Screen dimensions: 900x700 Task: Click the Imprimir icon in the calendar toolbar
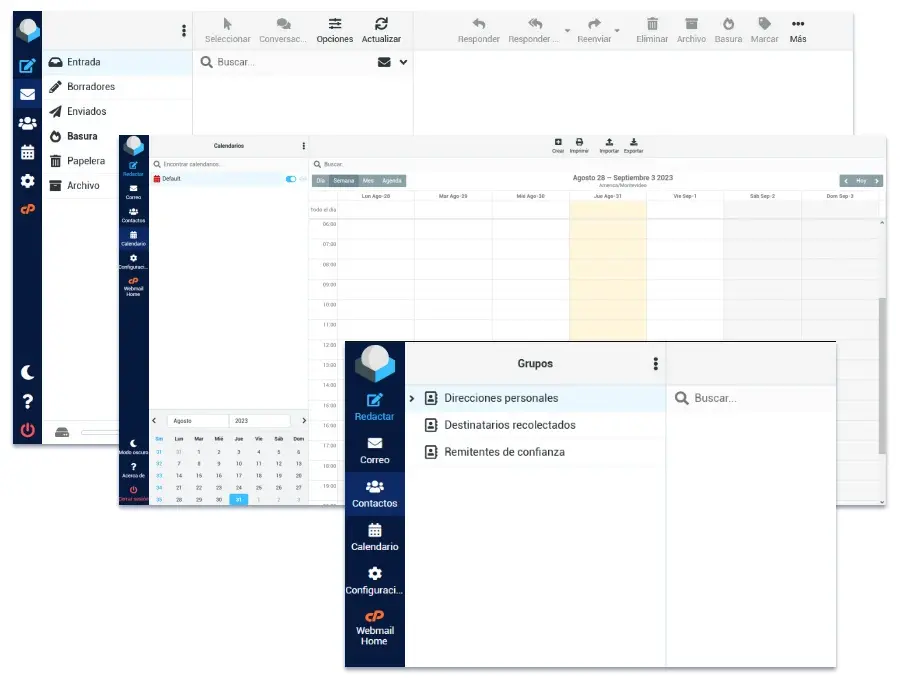[579, 145]
